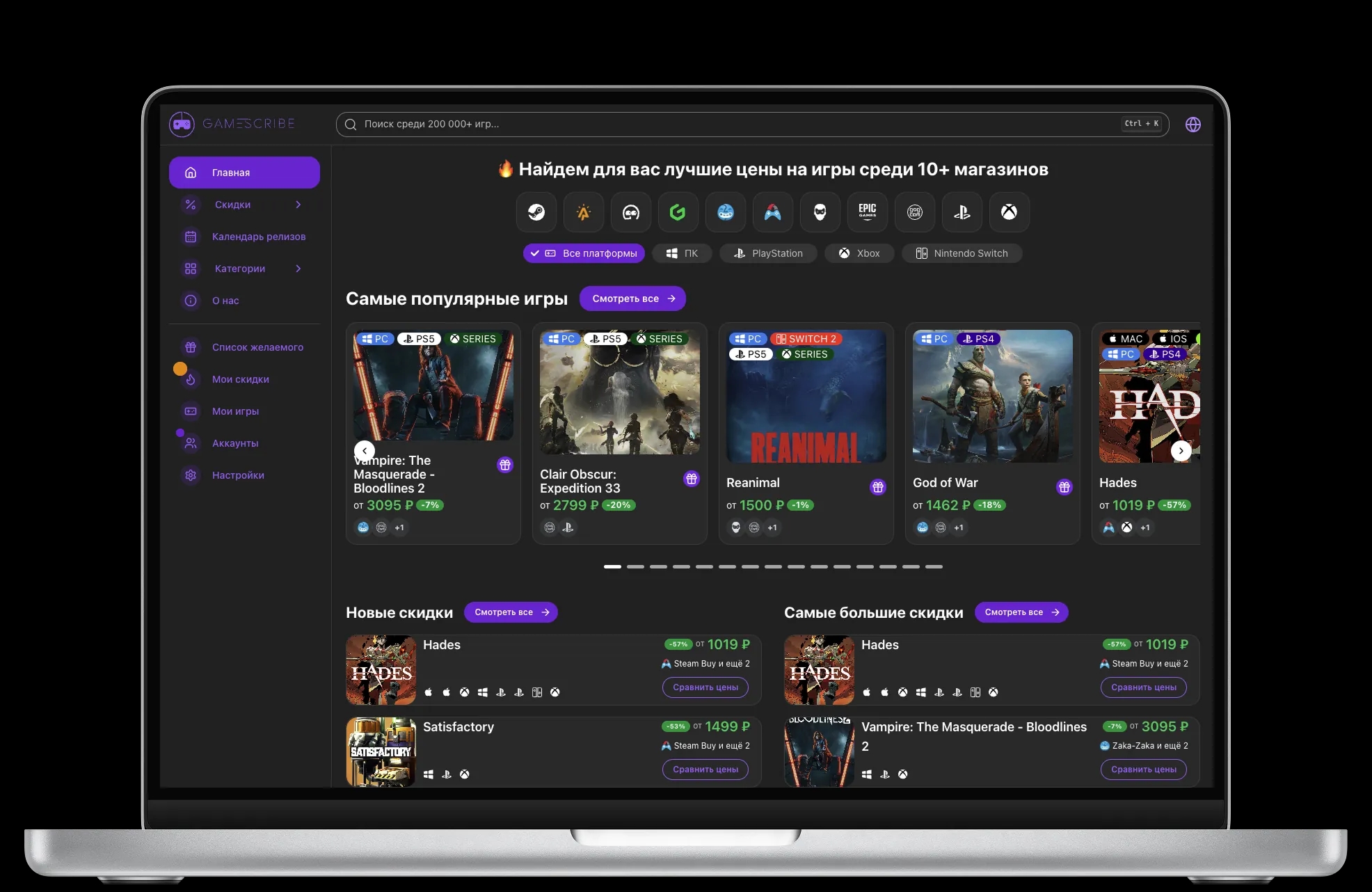Enable the PlayStation platform filter
Viewport: 1372px width, 892px height.
coord(767,253)
